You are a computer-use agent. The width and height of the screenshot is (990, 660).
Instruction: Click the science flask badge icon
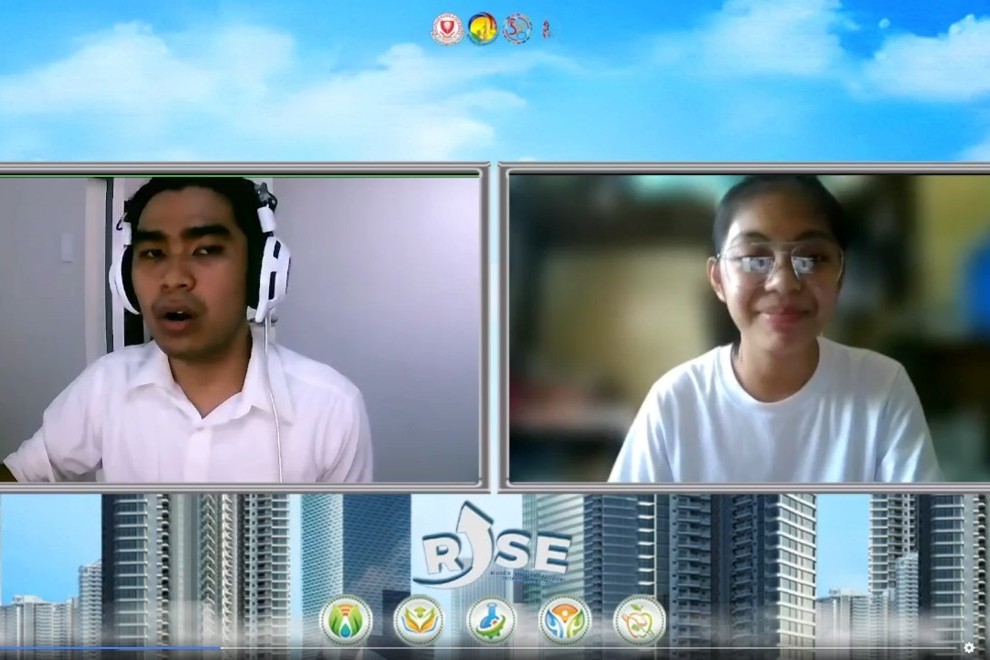click(491, 620)
